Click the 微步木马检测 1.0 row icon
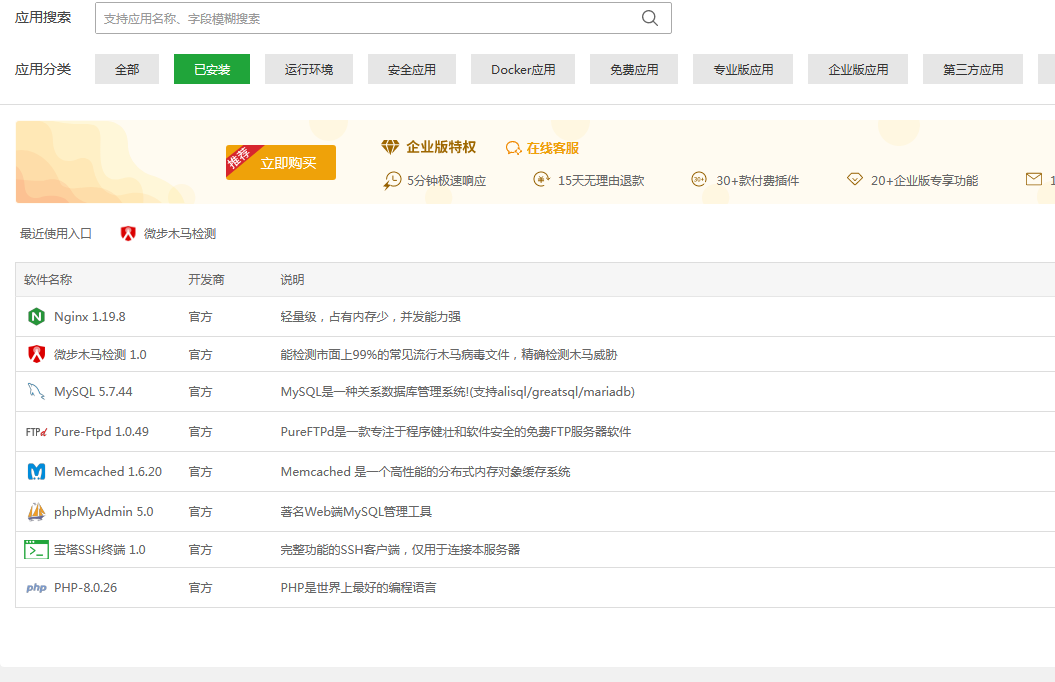 (36, 354)
